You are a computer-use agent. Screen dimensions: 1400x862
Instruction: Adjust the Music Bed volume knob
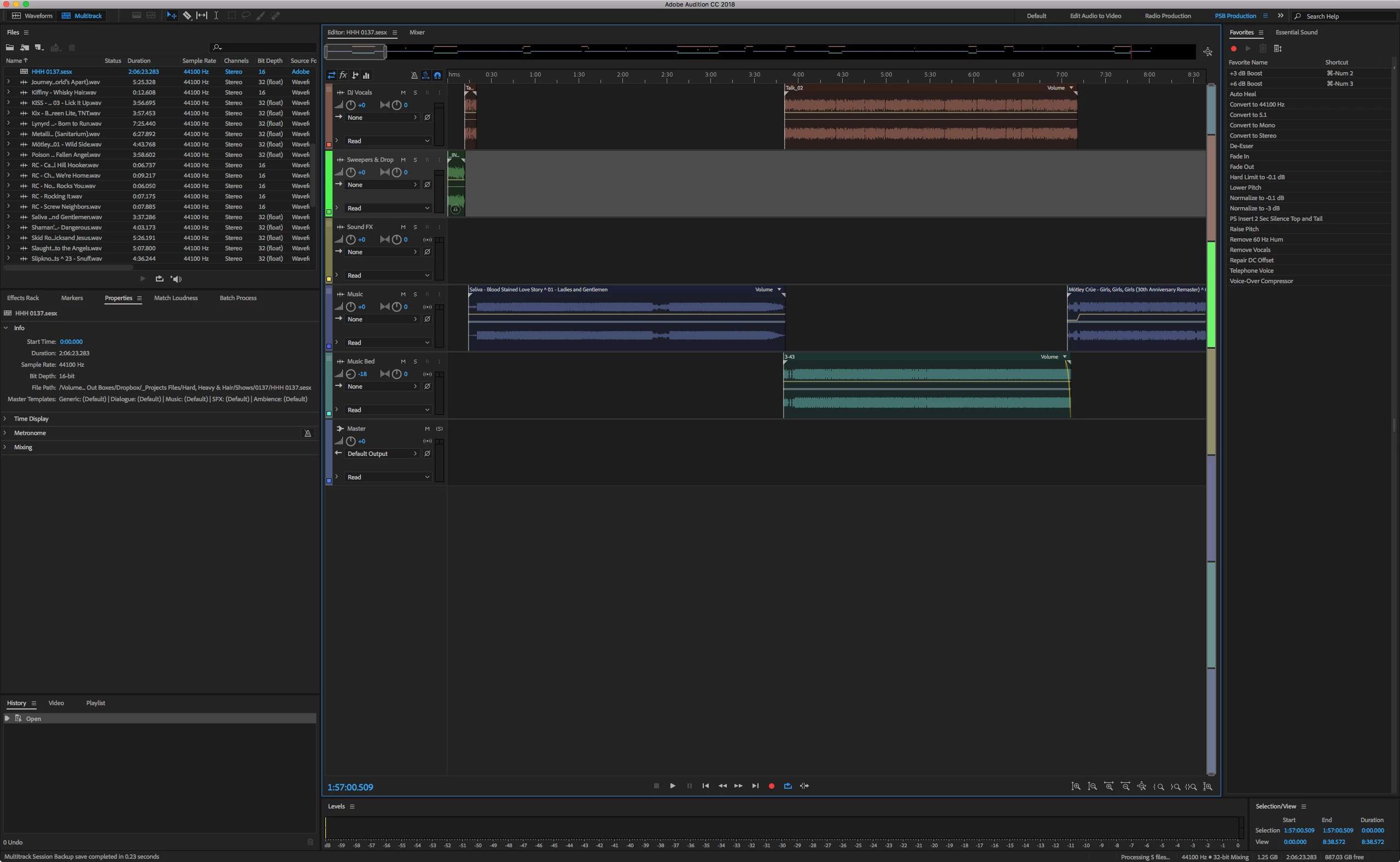(351, 374)
